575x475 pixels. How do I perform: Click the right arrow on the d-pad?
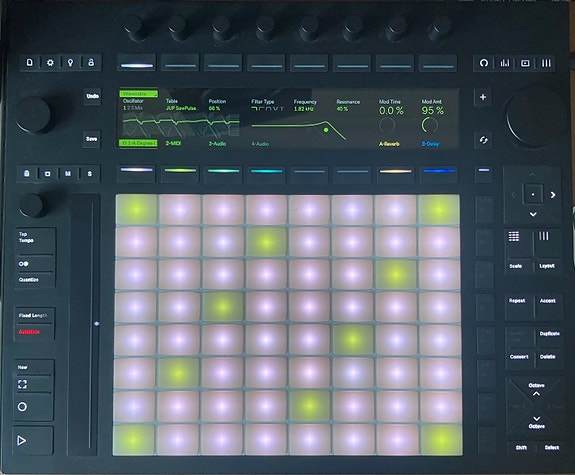click(x=553, y=195)
